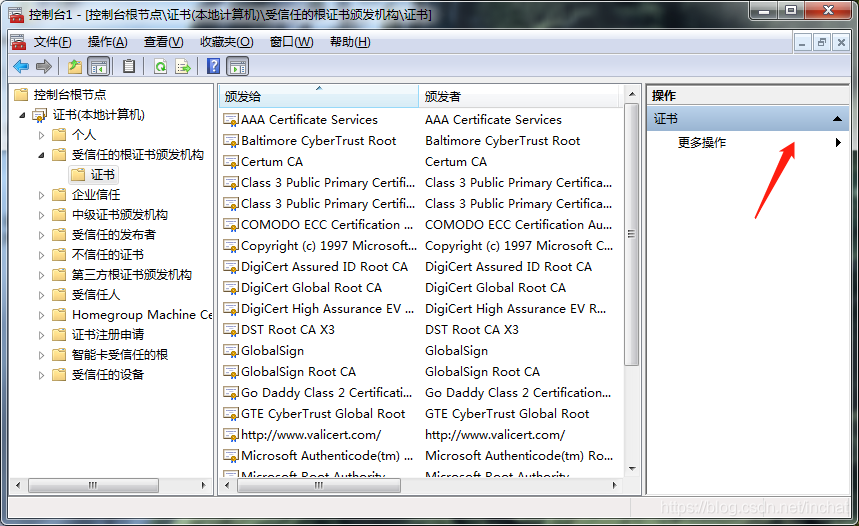859x526 pixels.
Task: Click the Forward arrow toolbar icon
Action: [x=44, y=67]
